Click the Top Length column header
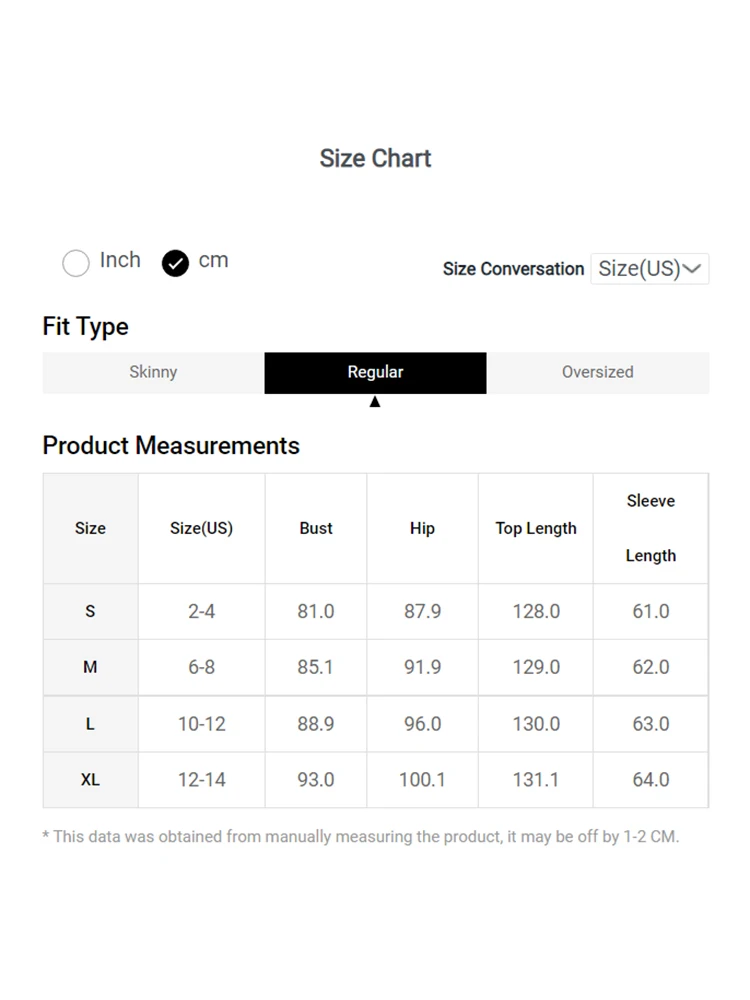This screenshot has width=750, height=1000. [536, 528]
